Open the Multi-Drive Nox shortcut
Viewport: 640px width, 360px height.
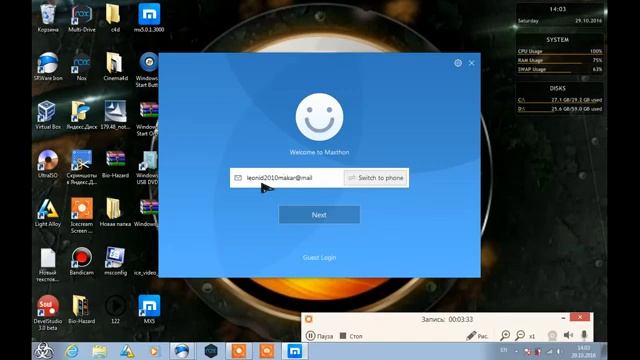[x=82, y=18]
